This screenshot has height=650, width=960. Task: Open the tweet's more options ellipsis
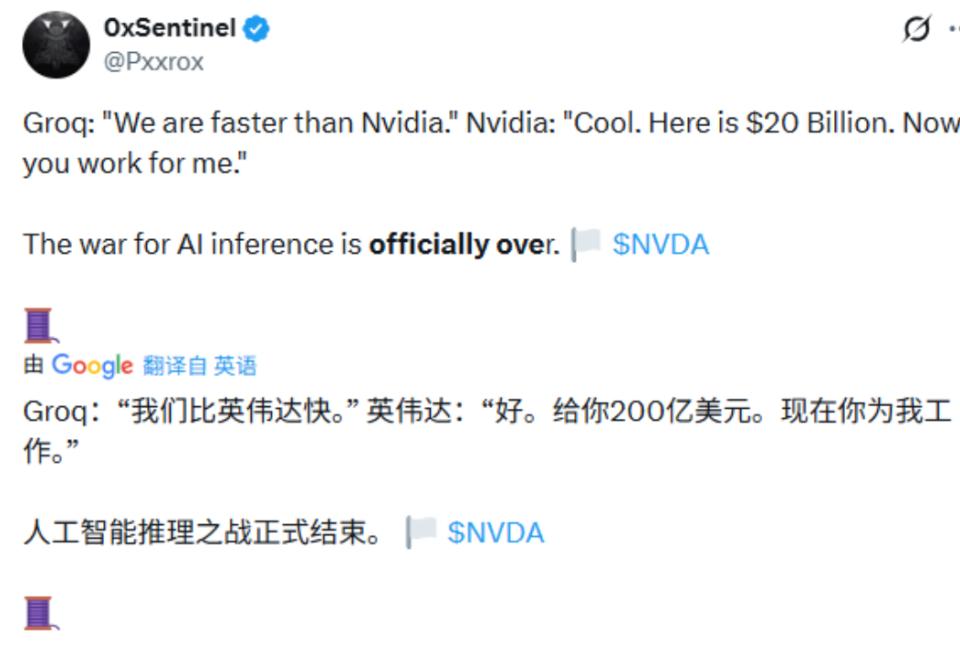tap(952, 29)
